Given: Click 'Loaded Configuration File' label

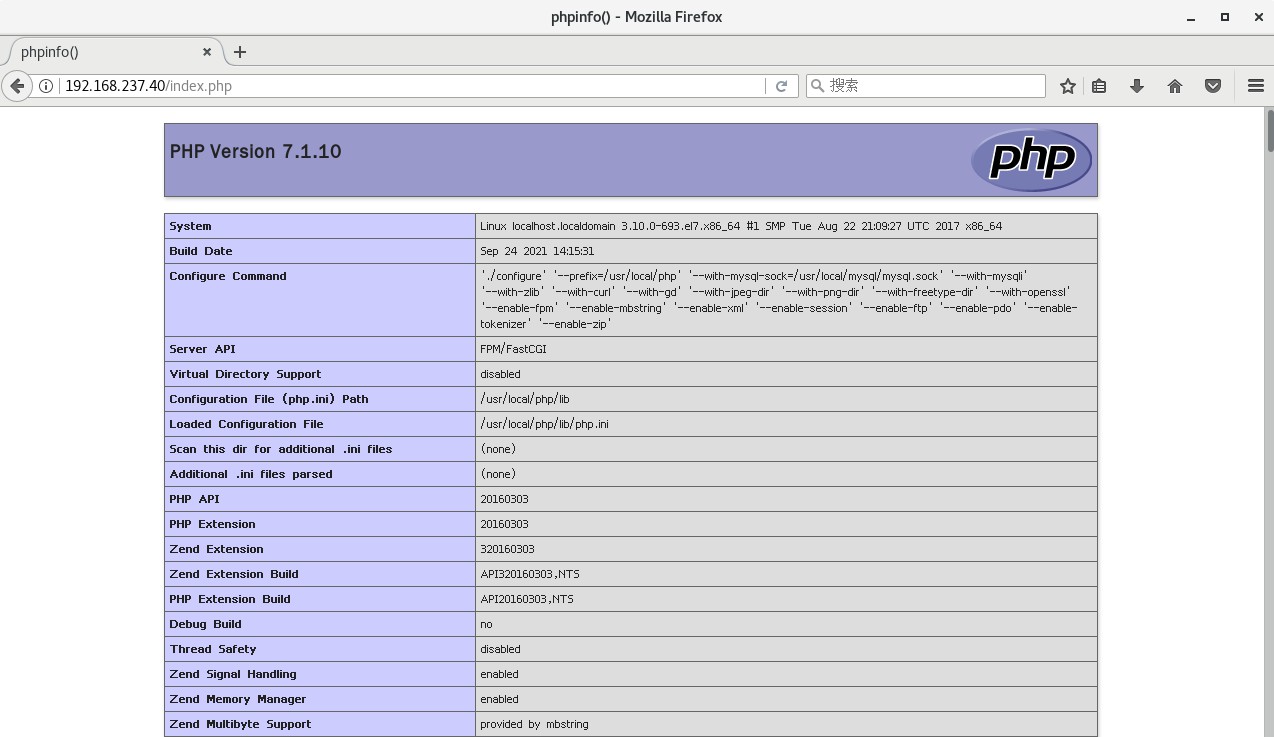Looking at the screenshot, I should point(246,424).
